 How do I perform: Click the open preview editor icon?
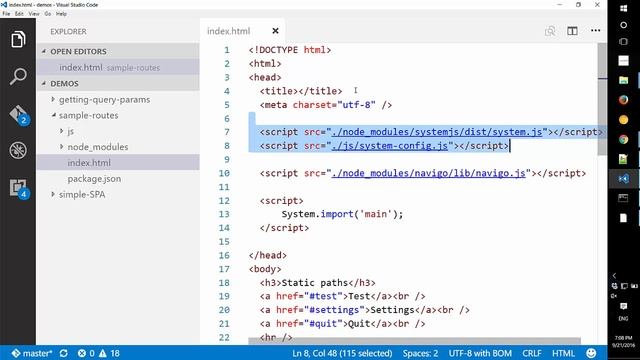point(550,31)
